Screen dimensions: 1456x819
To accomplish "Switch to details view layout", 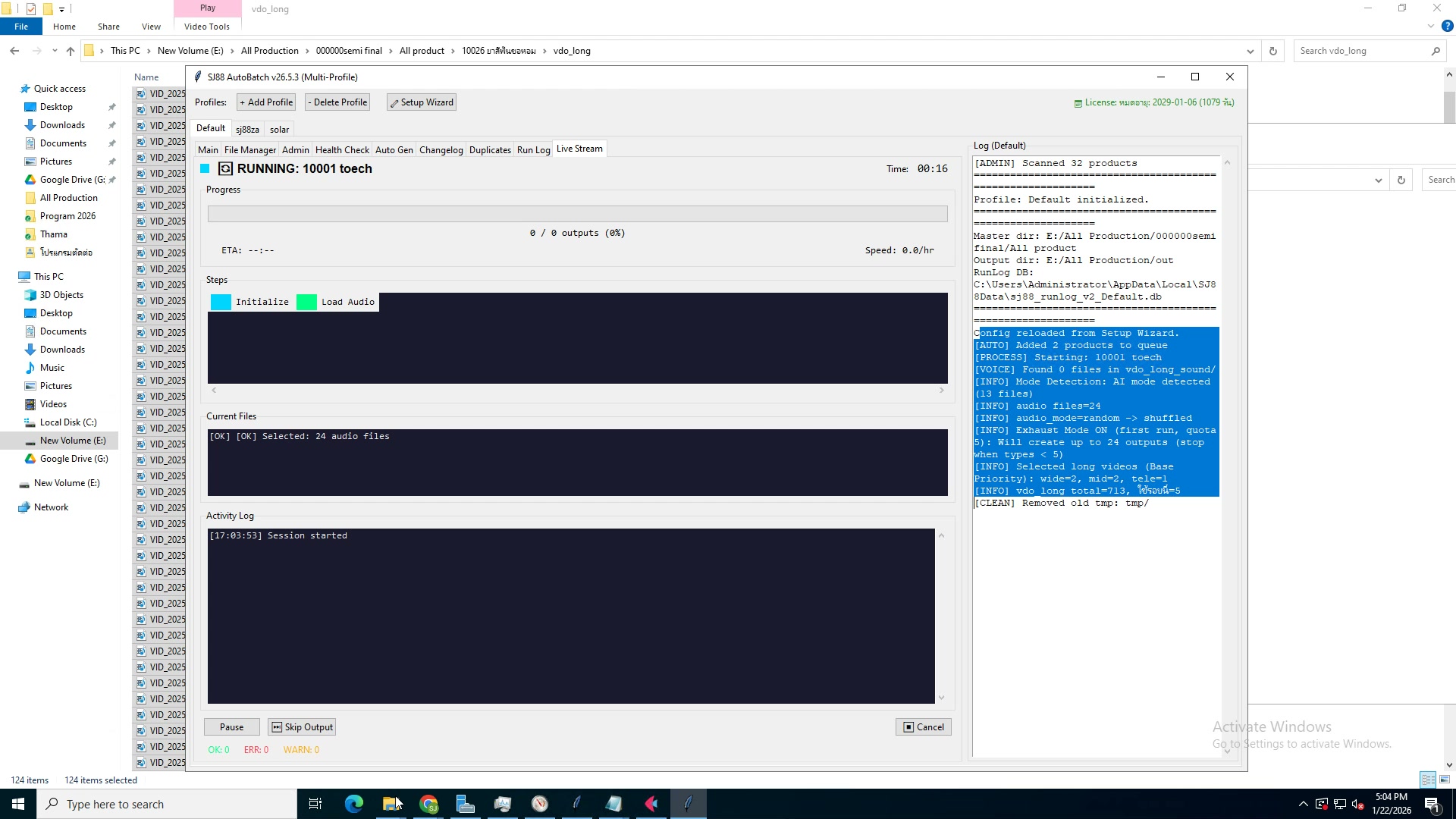I will coord(1428,780).
